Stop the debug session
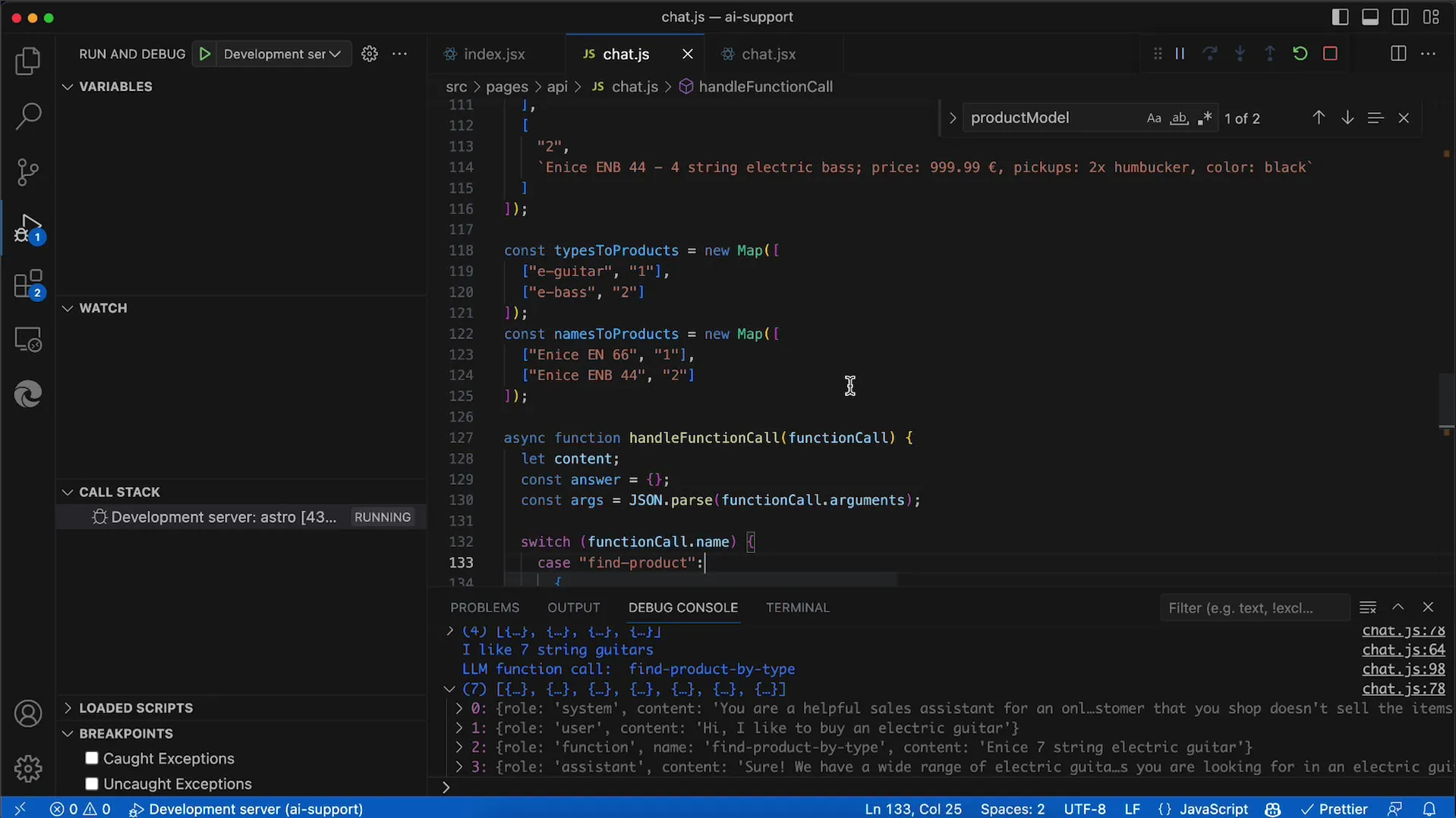This screenshot has width=1456, height=818. (x=1330, y=54)
